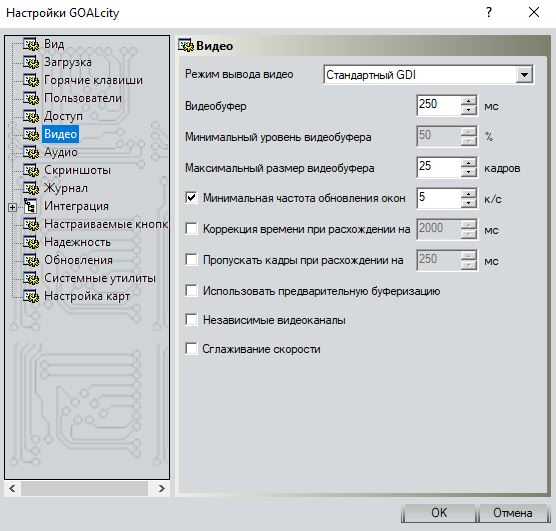Open the Пользователи settings section
The height and width of the screenshot is (531, 556).
[83, 98]
